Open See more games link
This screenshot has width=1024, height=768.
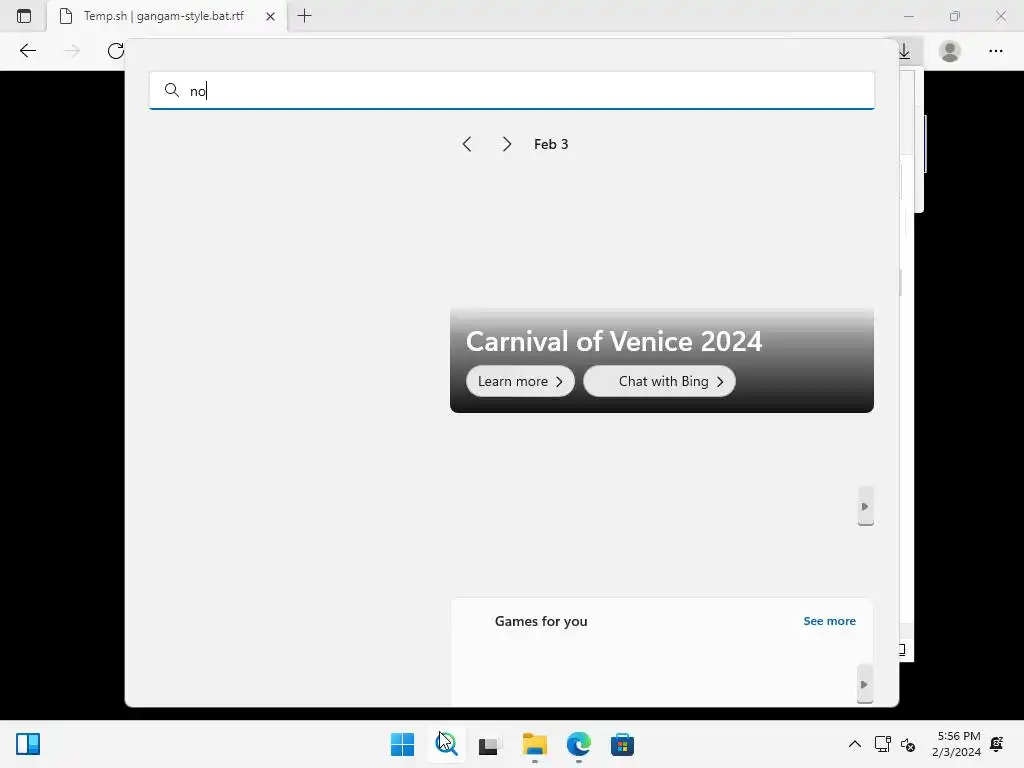pyautogui.click(x=829, y=621)
